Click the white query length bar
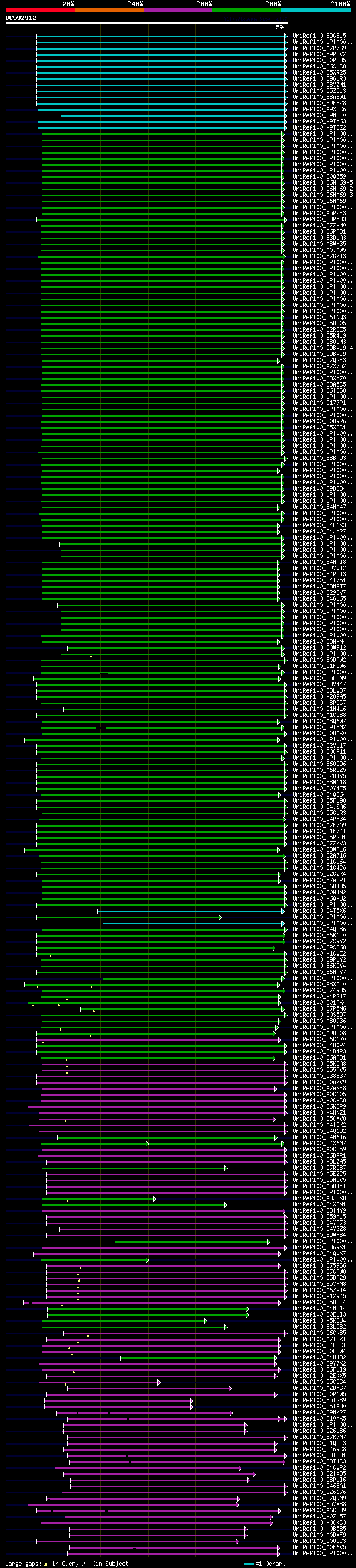This screenshot has height=1568, width=356. tap(147, 23)
